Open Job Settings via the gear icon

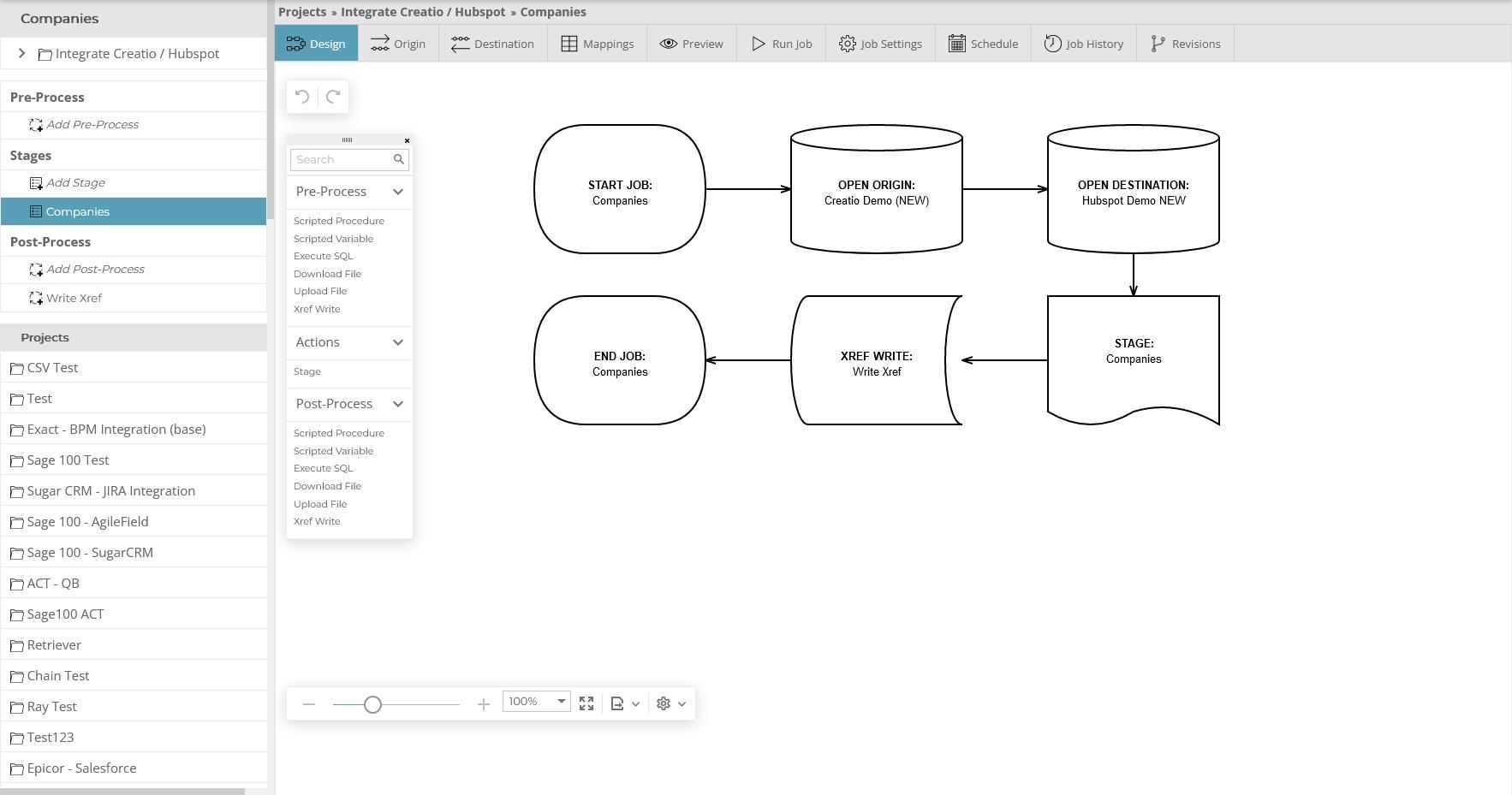846,43
